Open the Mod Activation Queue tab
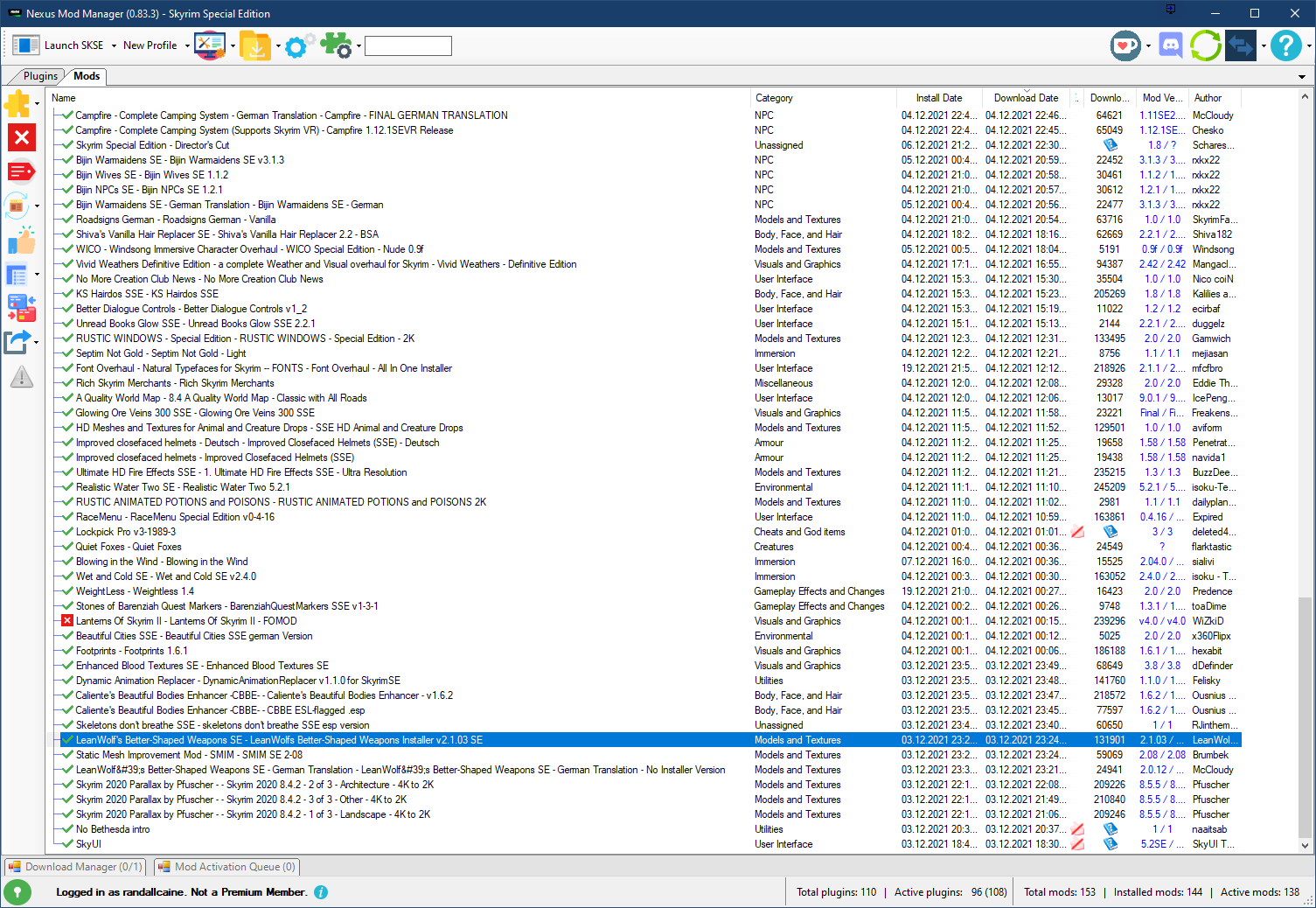1316x908 pixels. [227, 867]
